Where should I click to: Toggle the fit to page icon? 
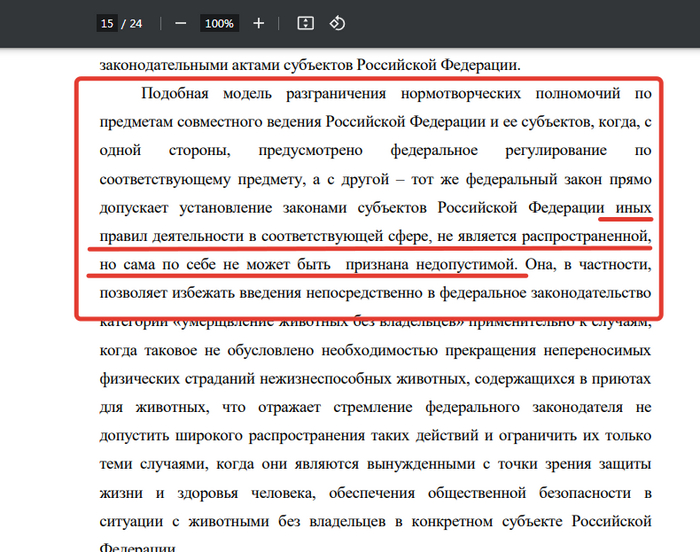306,23
